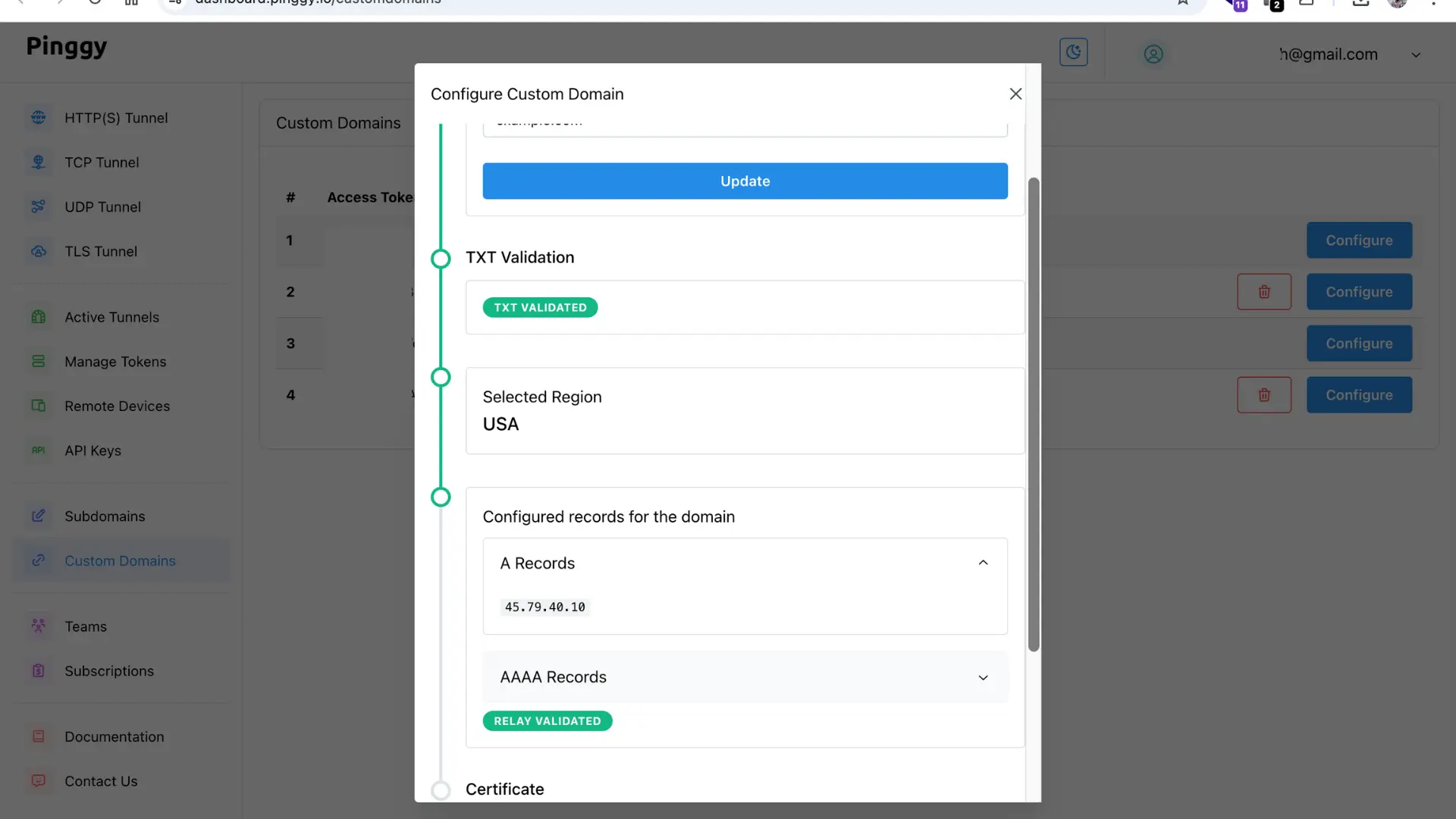Click the Certificate step circle marker
1456x819 pixels.
[441, 790]
